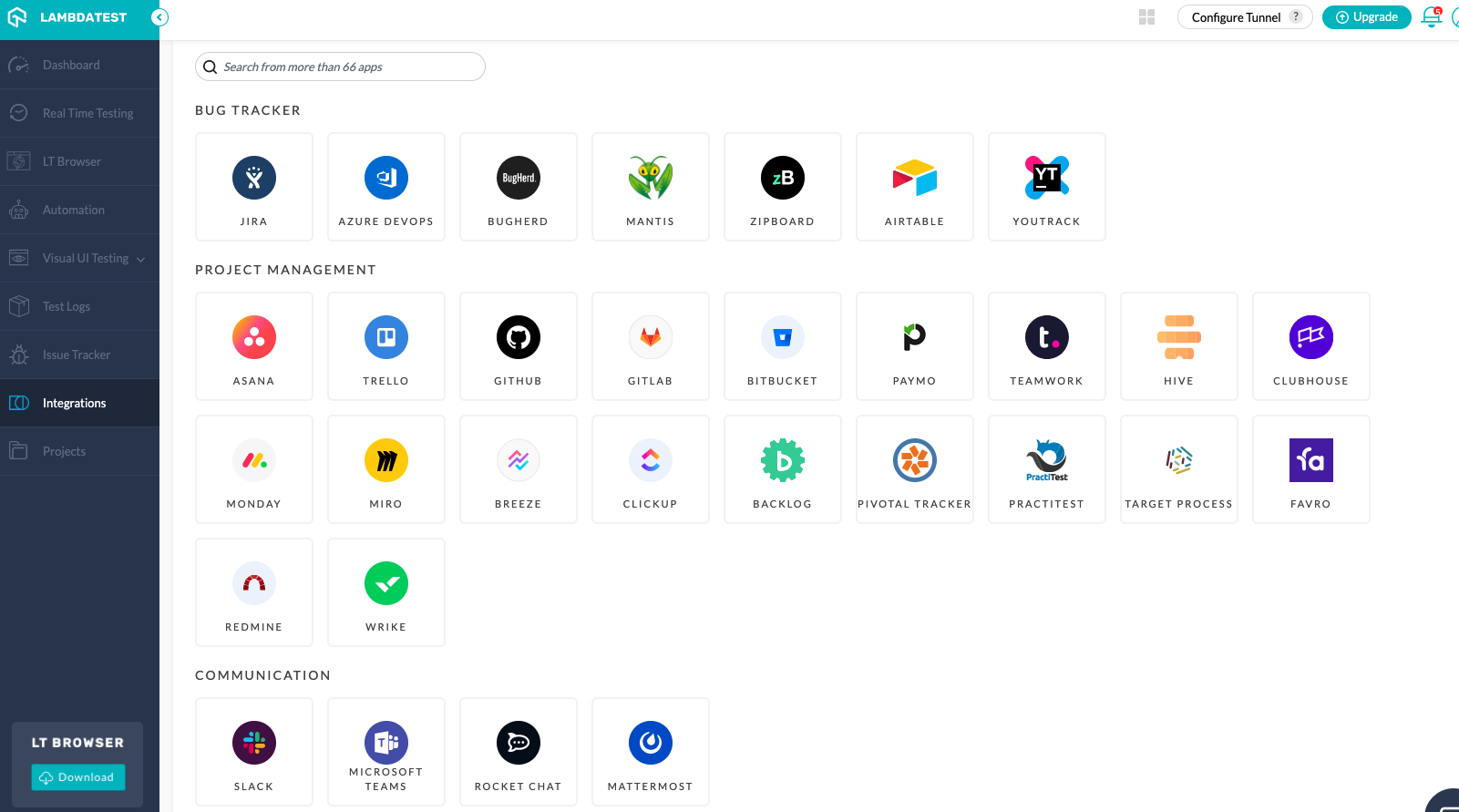1459x812 pixels.
Task: Navigate to Automation
Action: point(79,210)
